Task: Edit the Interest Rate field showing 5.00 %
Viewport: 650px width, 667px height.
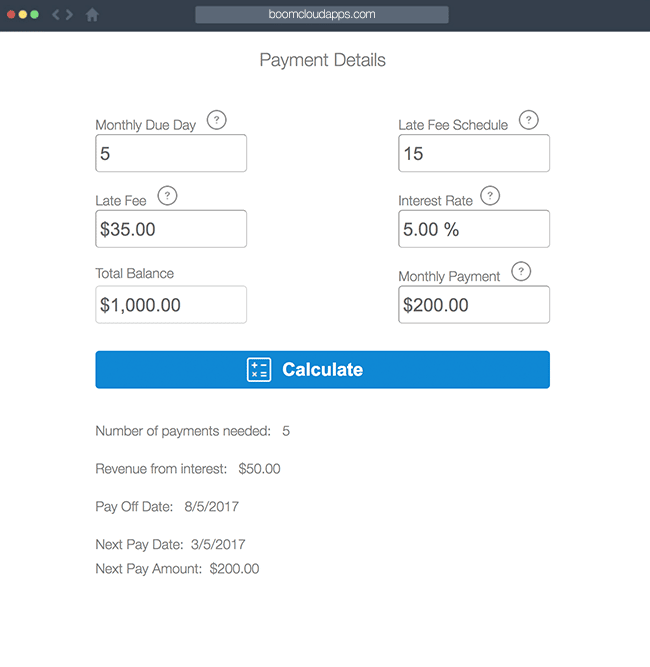Action: (474, 229)
